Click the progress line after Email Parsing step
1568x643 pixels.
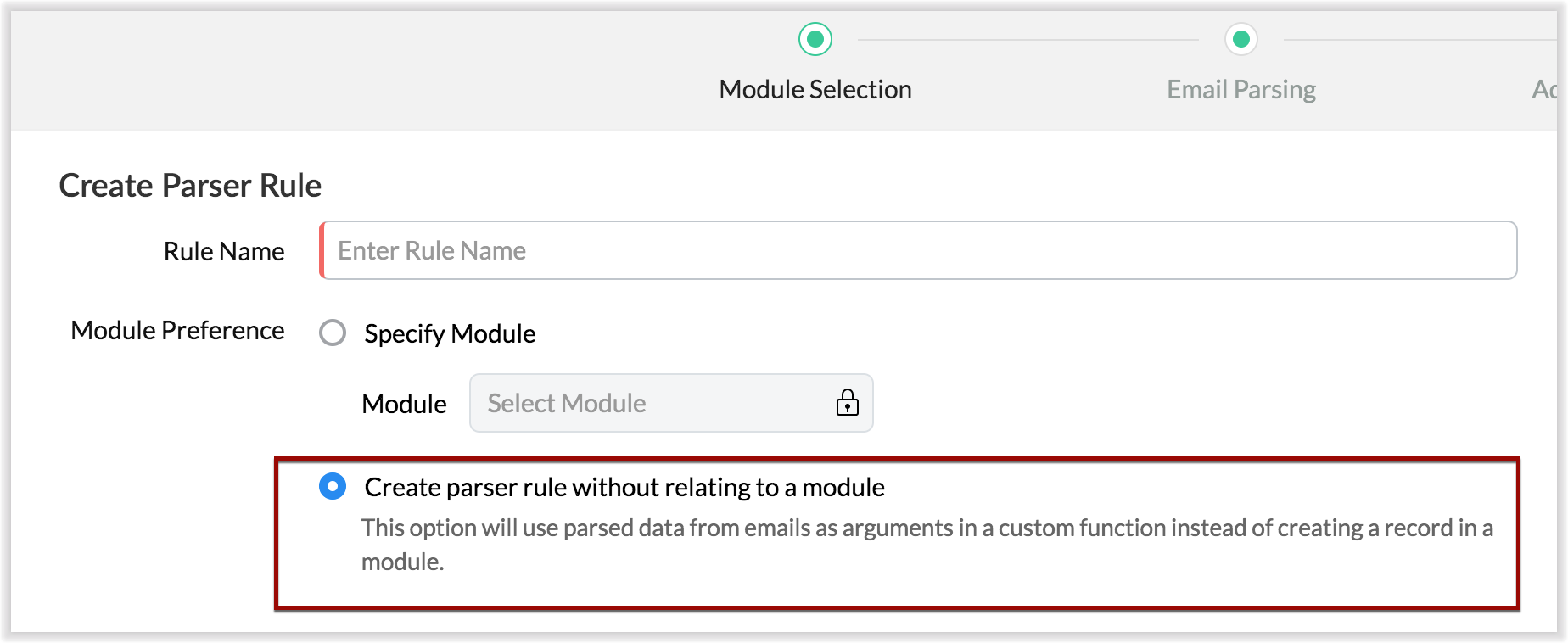1417,39
